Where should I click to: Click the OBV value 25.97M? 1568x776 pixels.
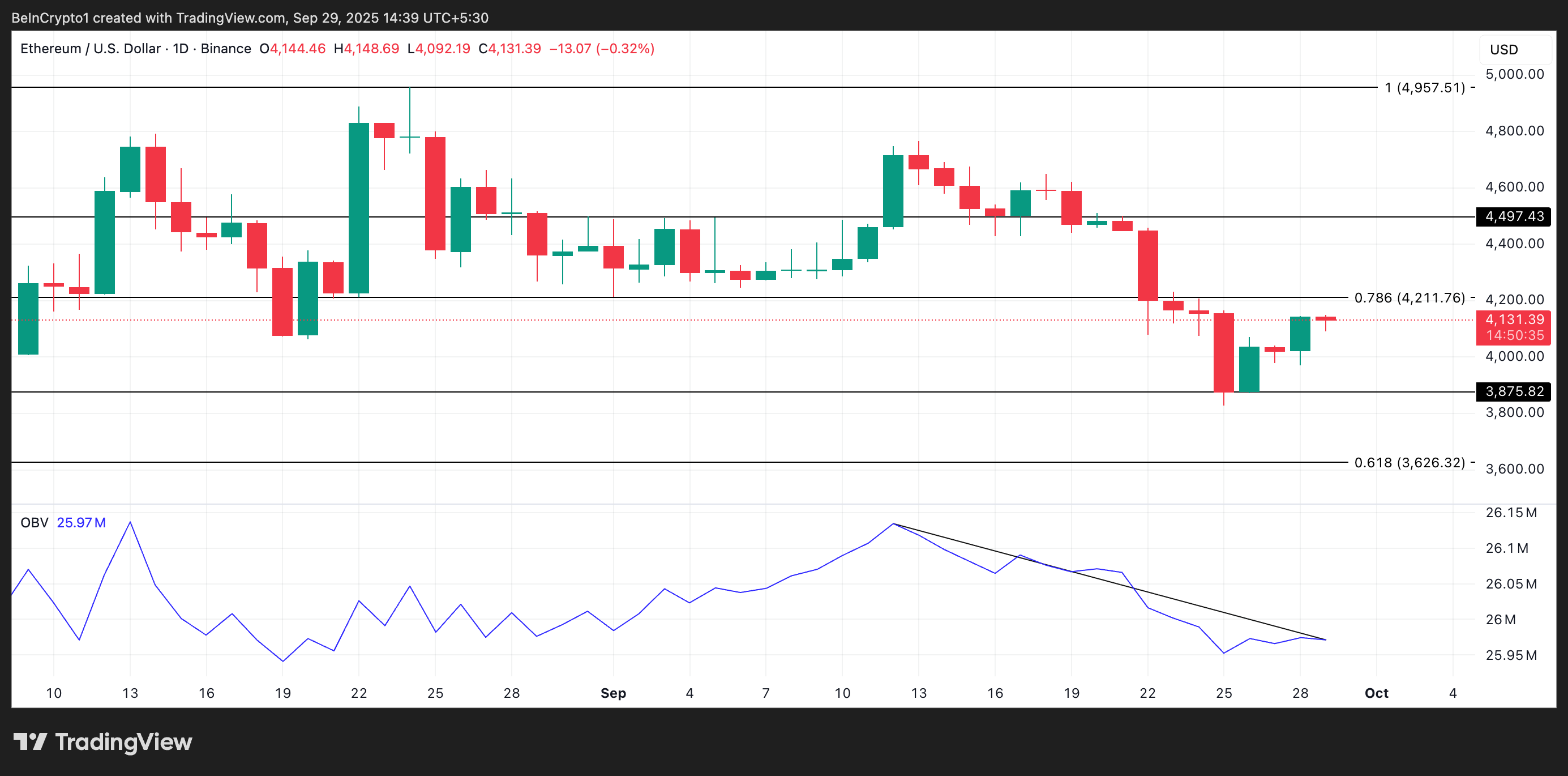tap(81, 522)
